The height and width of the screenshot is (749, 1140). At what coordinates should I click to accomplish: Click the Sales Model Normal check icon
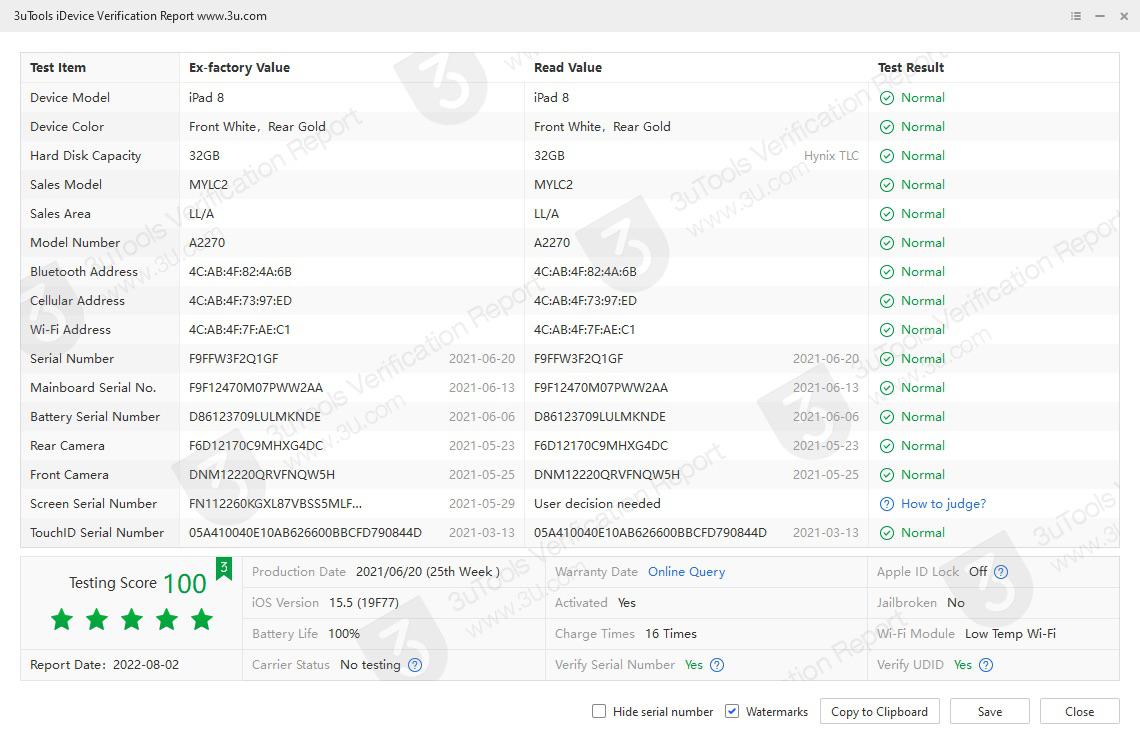[887, 185]
